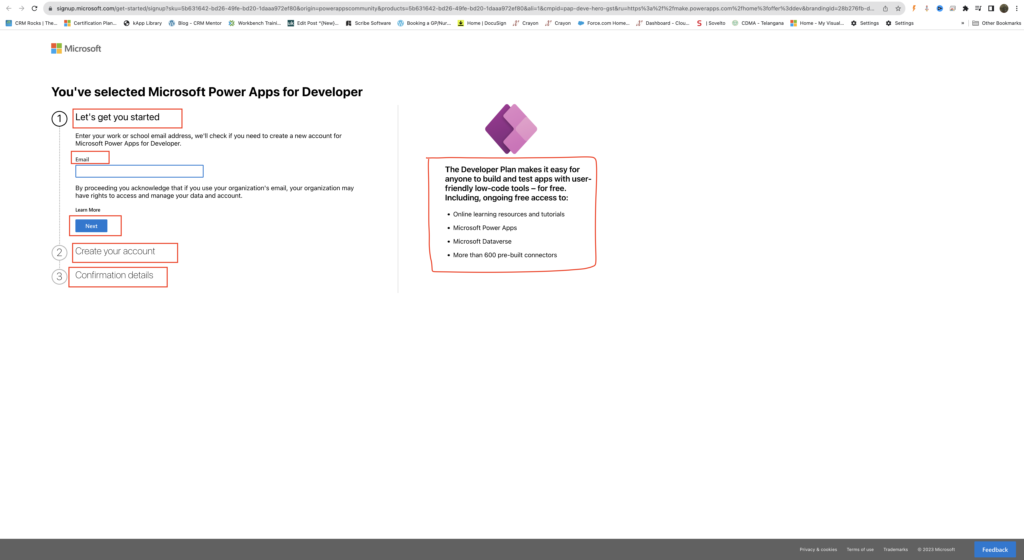Click 'Online learning resources and tutorials' text
Screen dimensions: 1024x560
pyautogui.click(x=509, y=214)
